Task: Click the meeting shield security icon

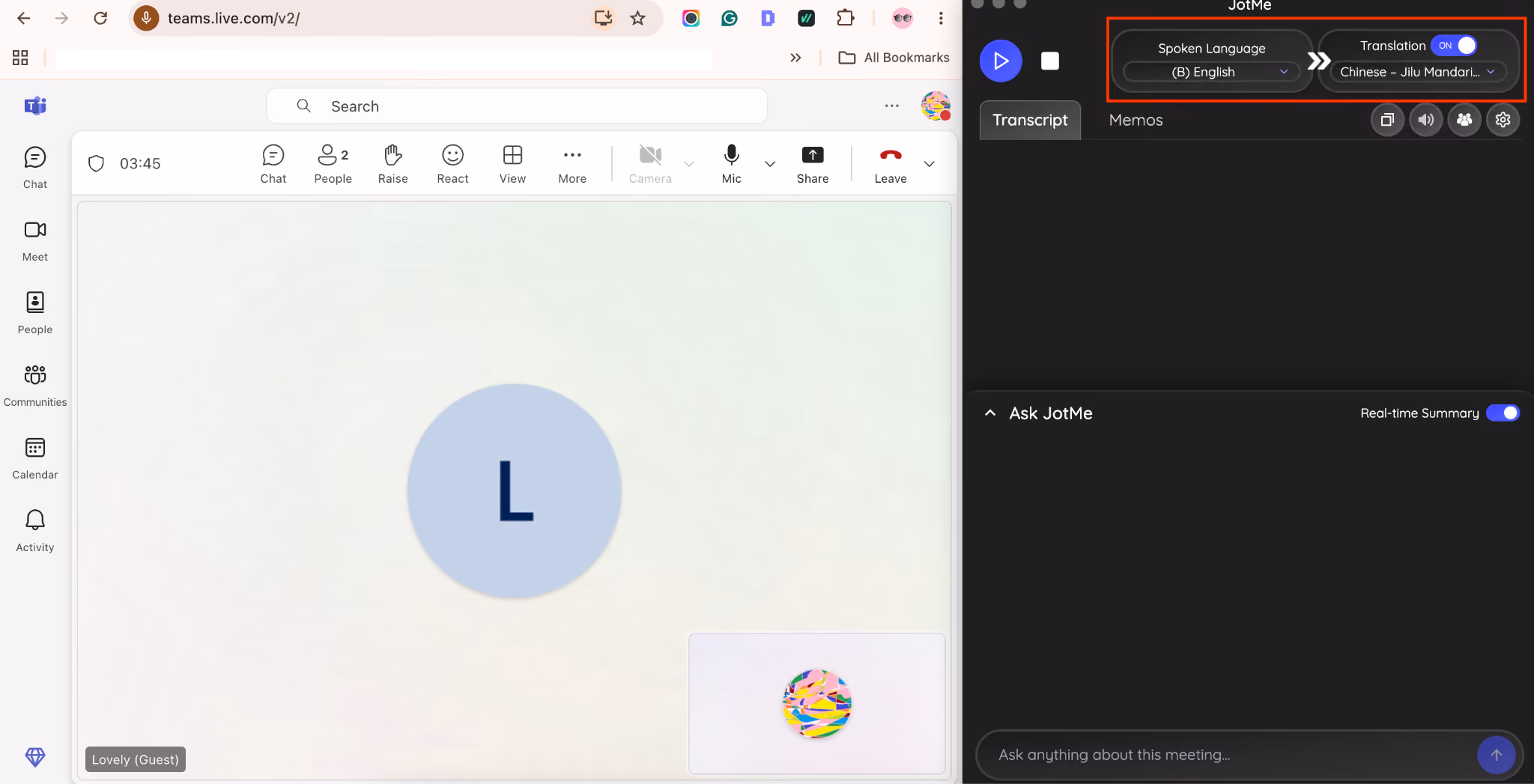Action: pos(97,163)
